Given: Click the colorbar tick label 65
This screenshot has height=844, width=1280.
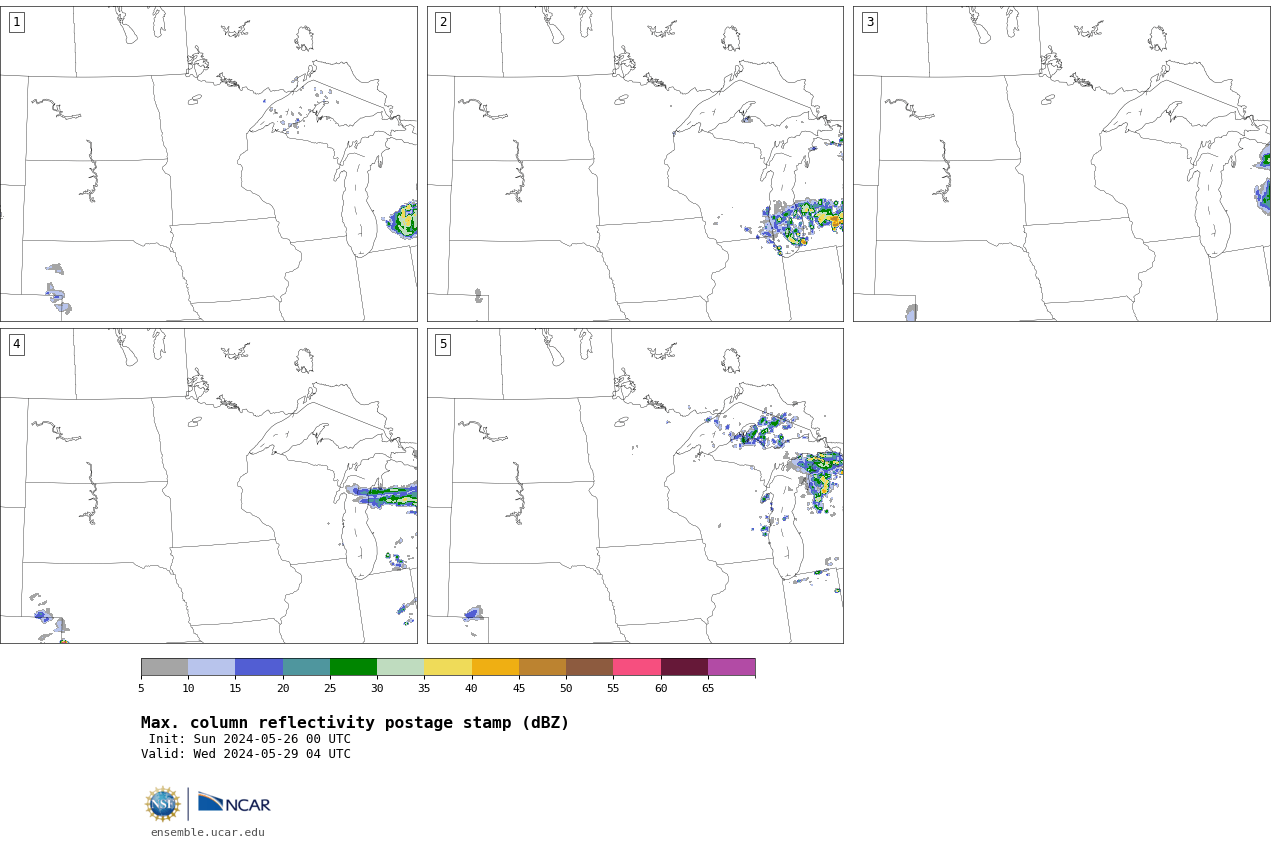Looking at the screenshot, I should coord(708,688).
